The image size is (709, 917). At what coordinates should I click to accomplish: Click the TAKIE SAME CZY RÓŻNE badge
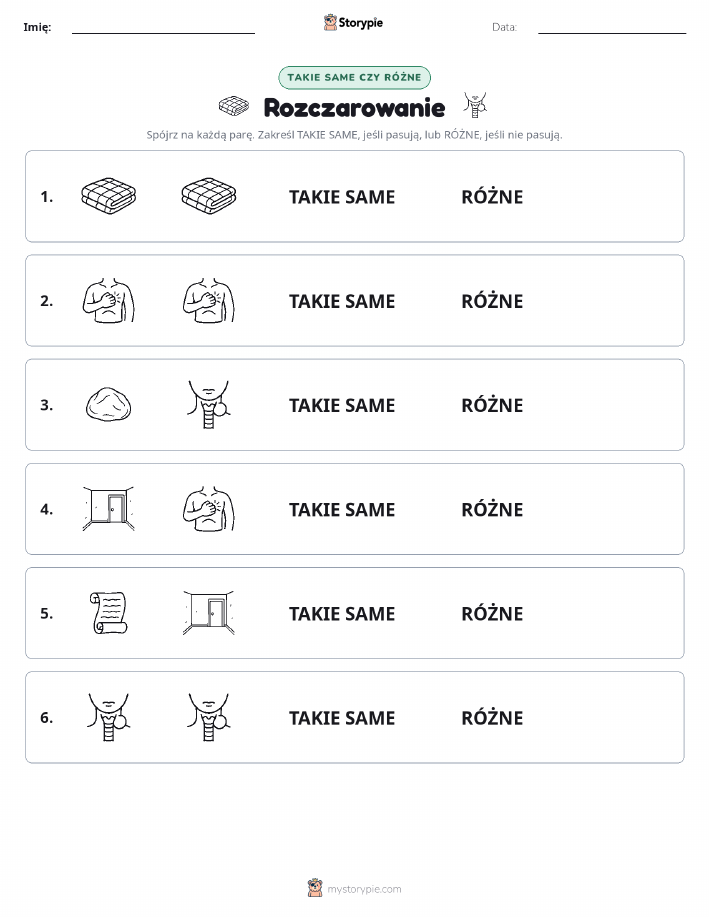(354, 77)
